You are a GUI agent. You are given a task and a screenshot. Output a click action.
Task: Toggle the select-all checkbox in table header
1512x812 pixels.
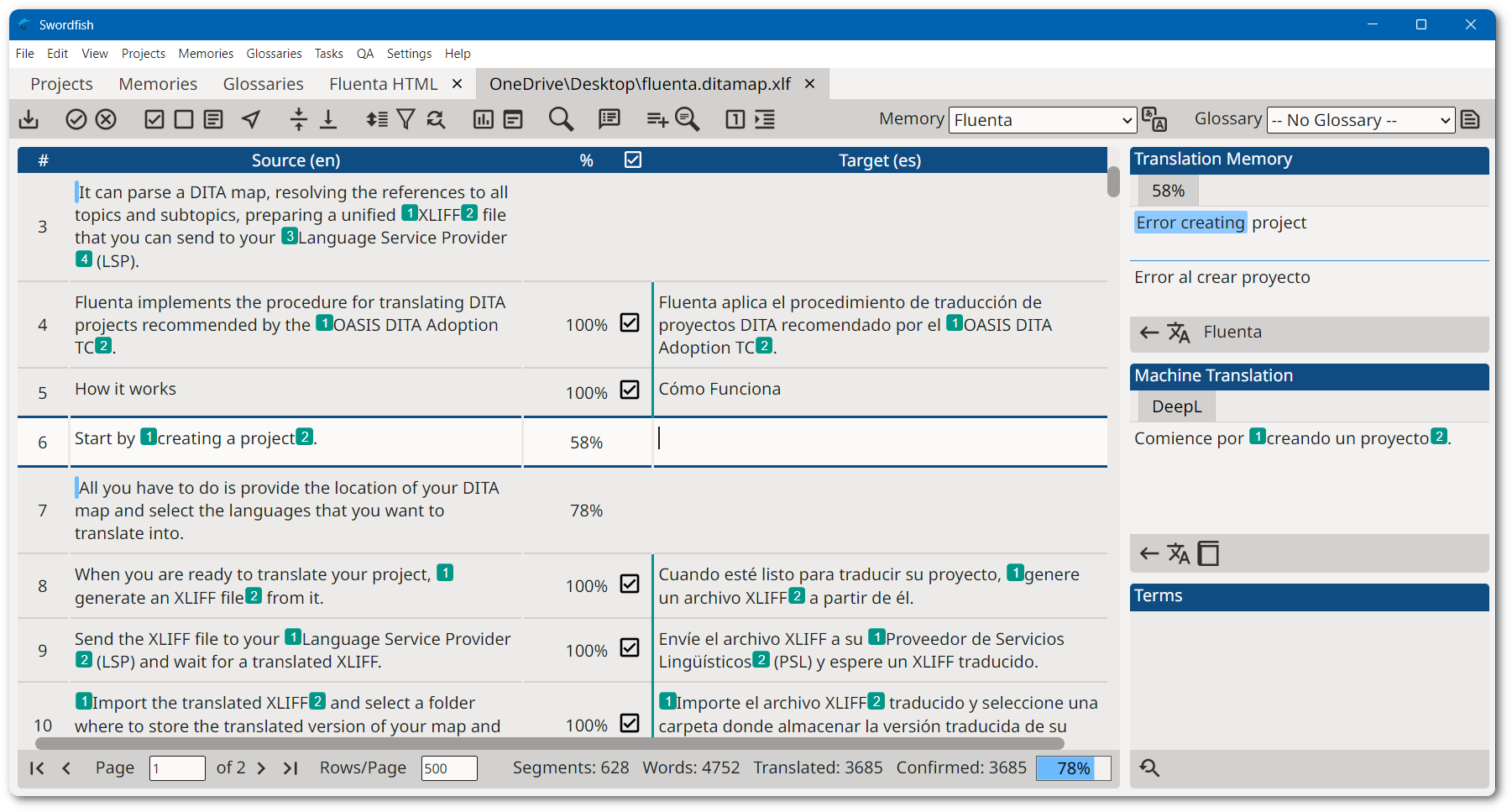click(x=633, y=160)
